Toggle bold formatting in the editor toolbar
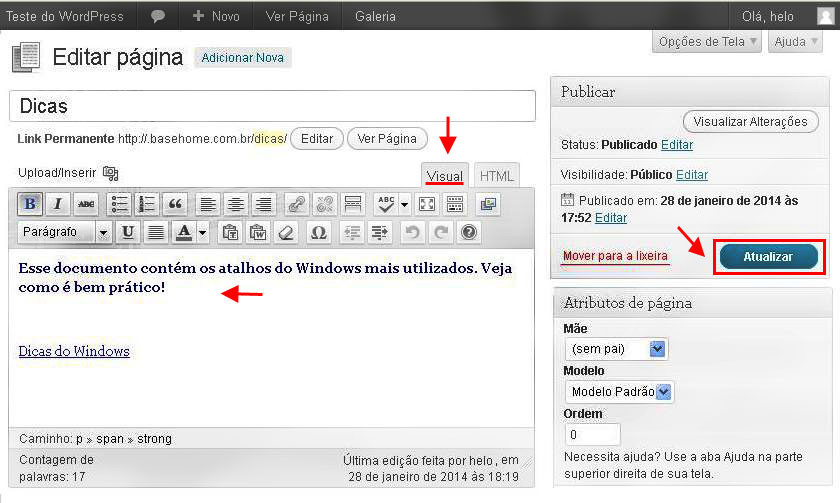The image size is (840, 503). 30,204
